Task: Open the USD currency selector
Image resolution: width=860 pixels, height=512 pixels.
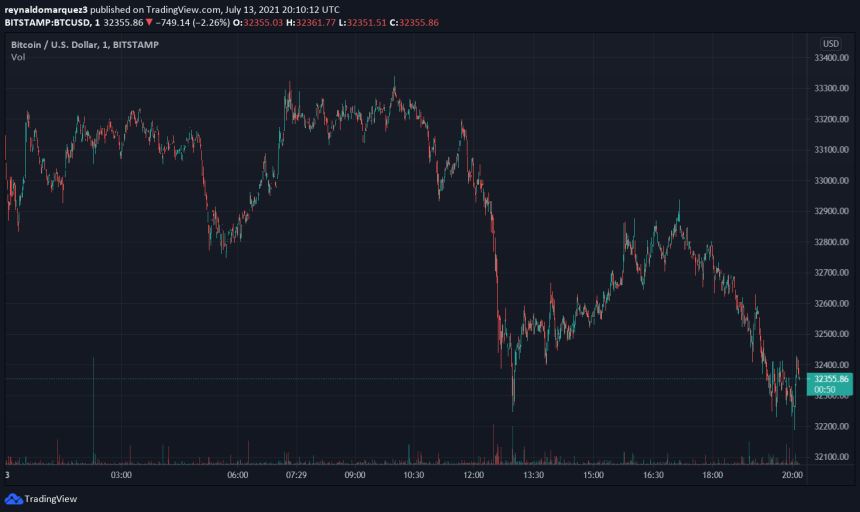Action: tap(830, 44)
